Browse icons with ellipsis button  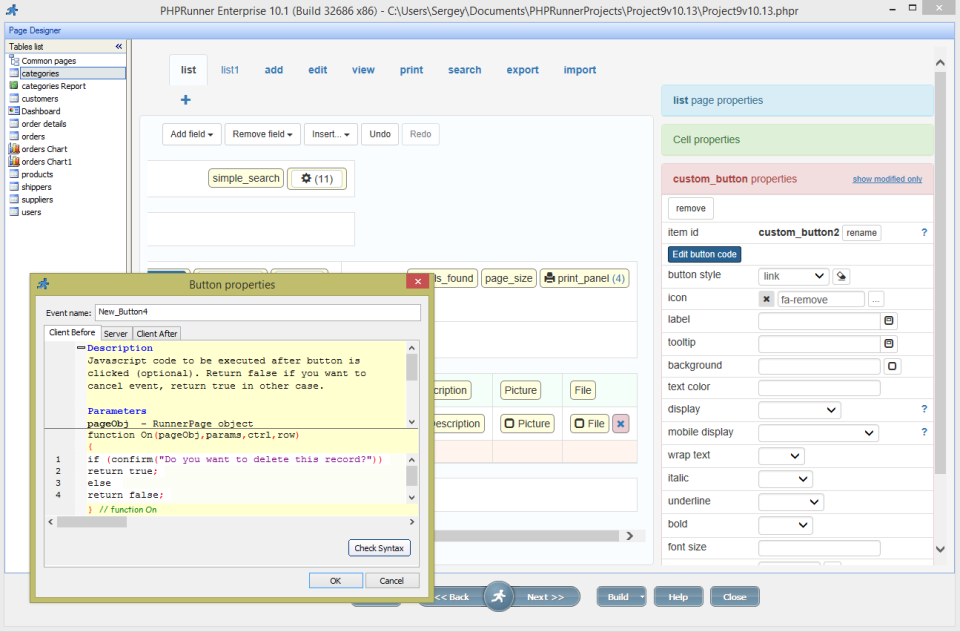tap(876, 299)
